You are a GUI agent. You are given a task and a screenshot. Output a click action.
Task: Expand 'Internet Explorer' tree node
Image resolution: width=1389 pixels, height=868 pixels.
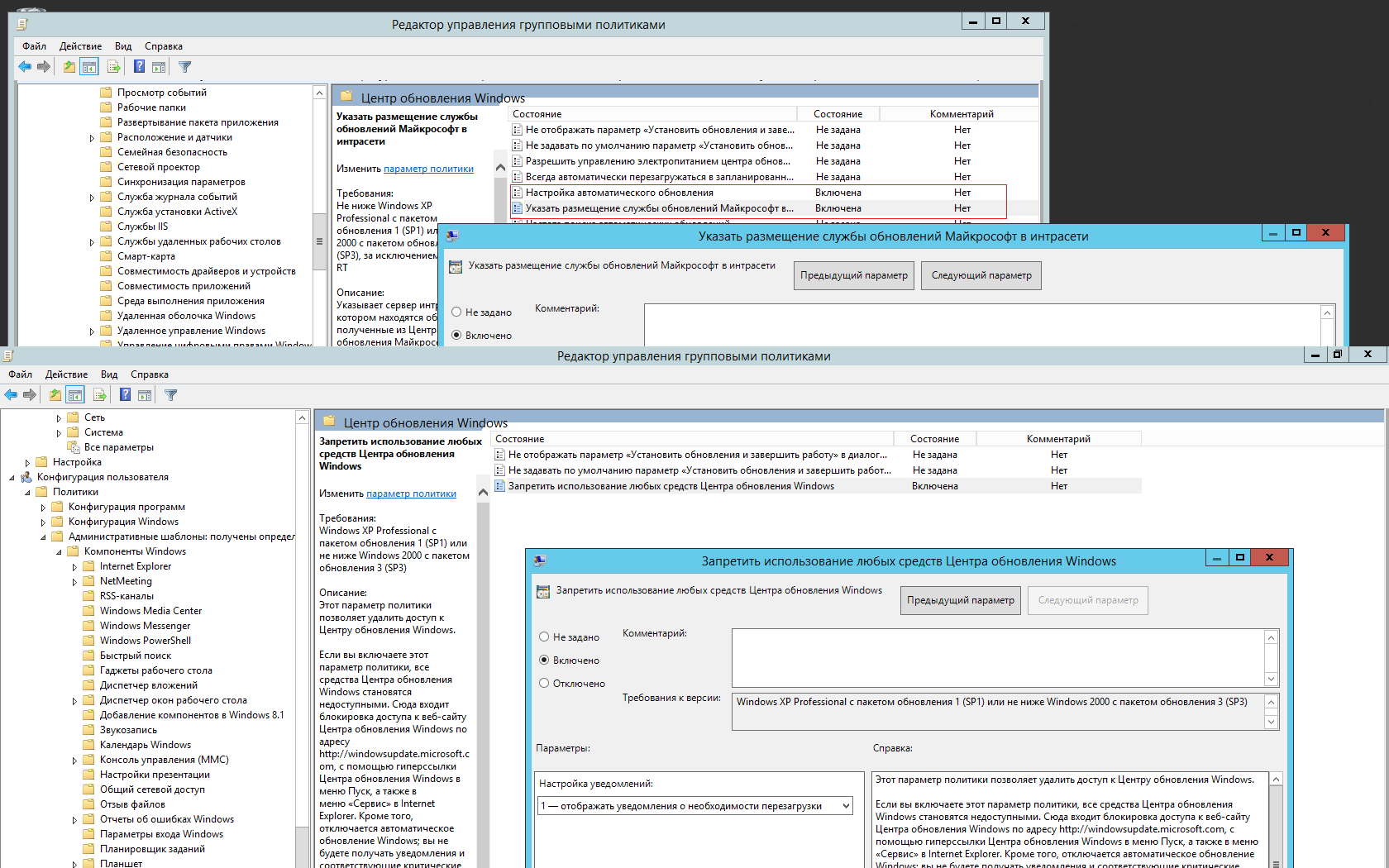(74, 567)
